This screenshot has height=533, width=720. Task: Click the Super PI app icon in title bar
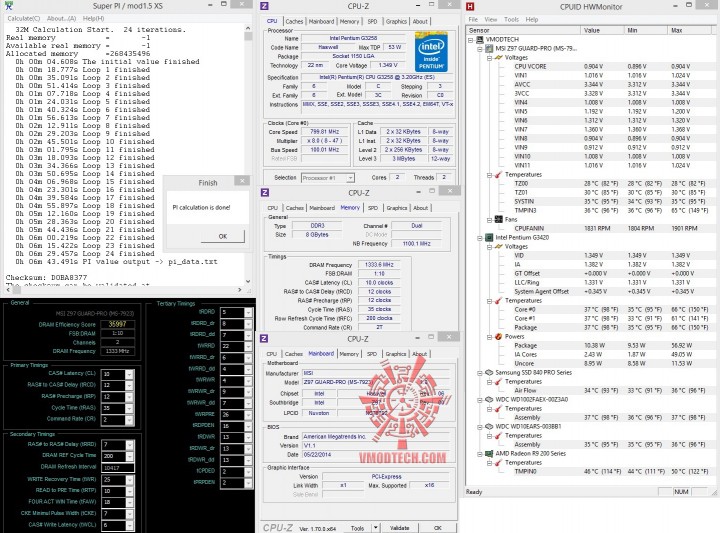(x=9, y=6)
